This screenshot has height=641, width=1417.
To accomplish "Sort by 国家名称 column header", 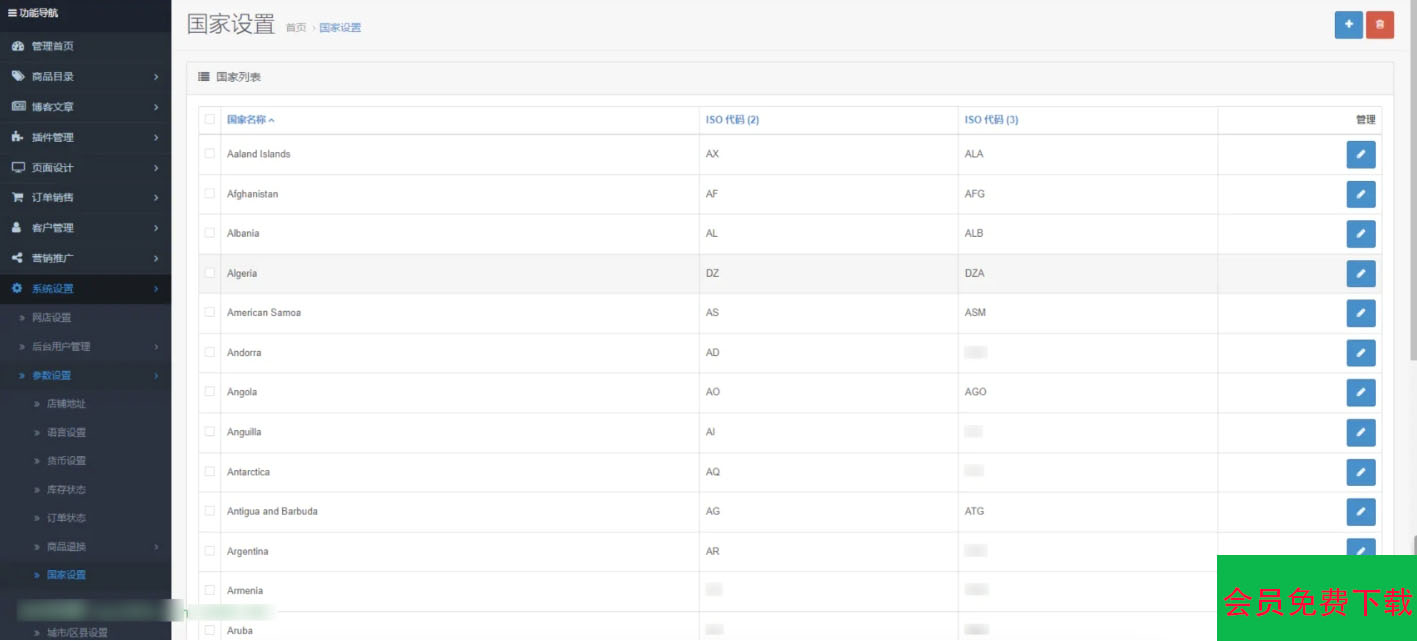I will point(250,119).
